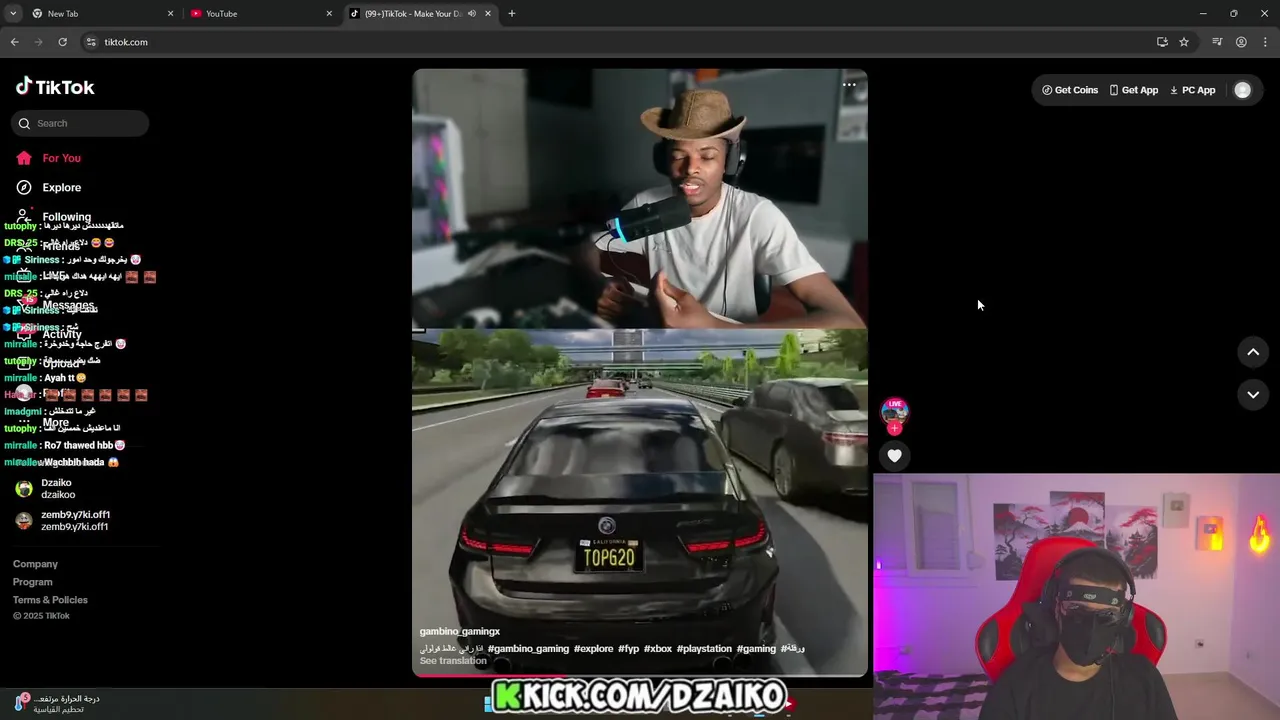
Task: Reload the page
Action: [62, 42]
